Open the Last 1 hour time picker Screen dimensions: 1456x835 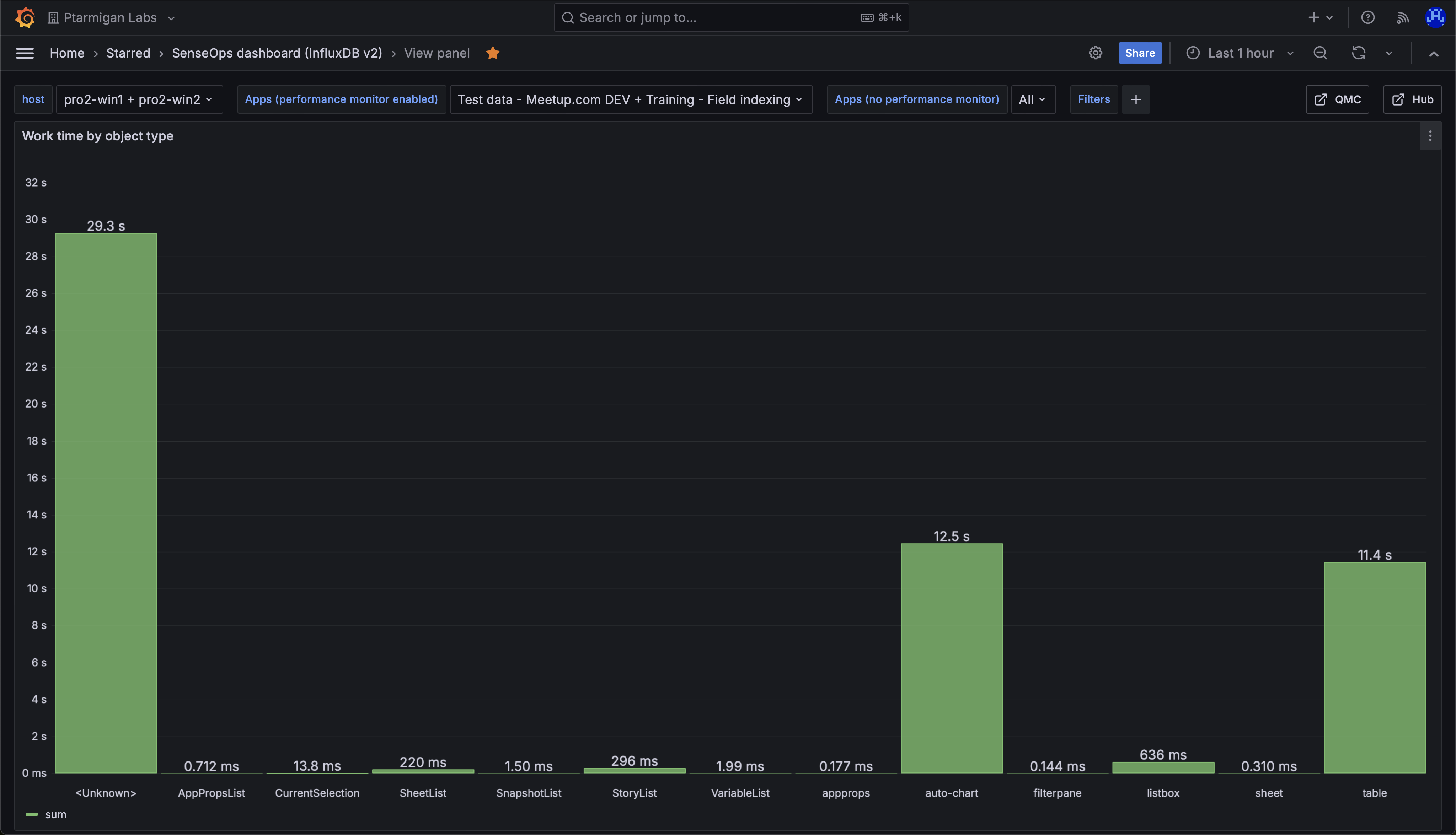[1240, 53]
